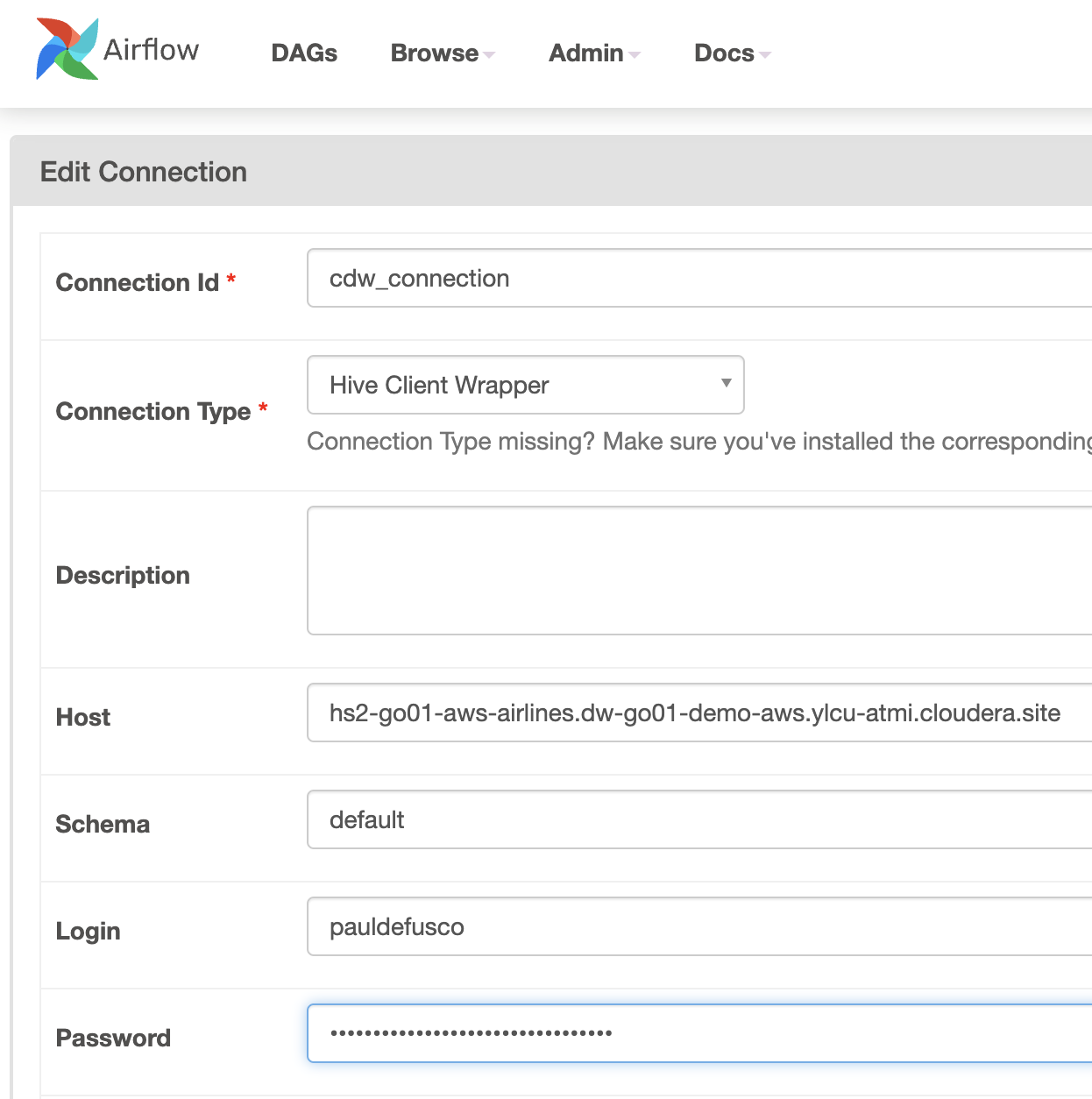The width and height of the screenshot is (1092, 1099).
Task: Click the Airflow pinwheel logo
Action: [67, 49]
